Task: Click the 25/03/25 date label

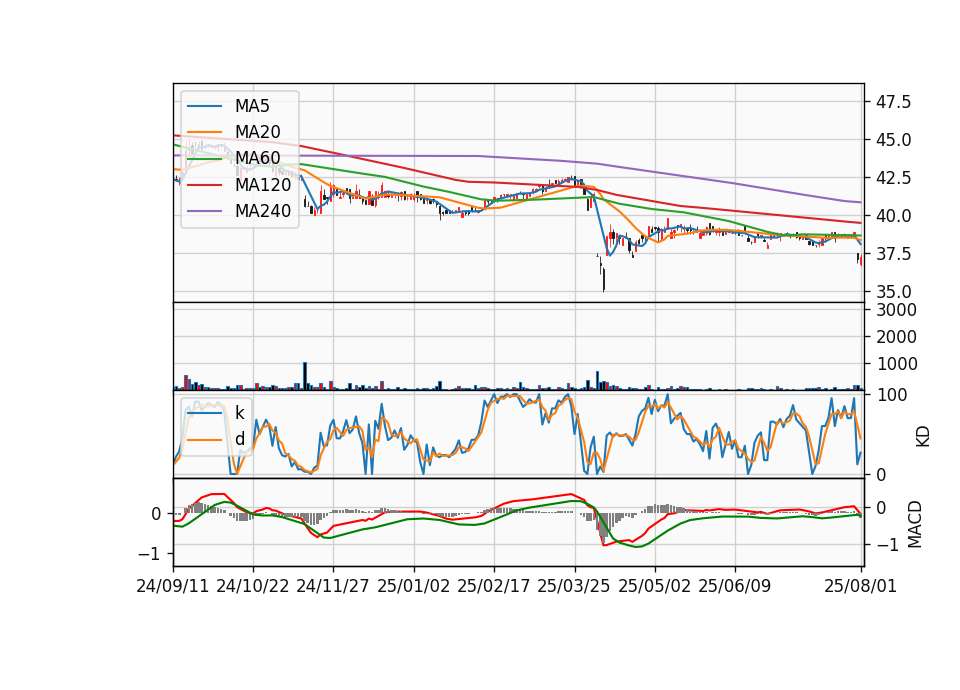Action: [x=574, y=586]
